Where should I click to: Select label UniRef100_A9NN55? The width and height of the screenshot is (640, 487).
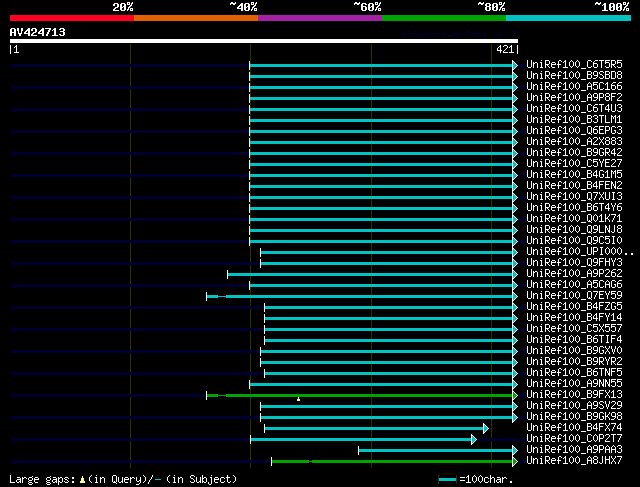[574, 384]
